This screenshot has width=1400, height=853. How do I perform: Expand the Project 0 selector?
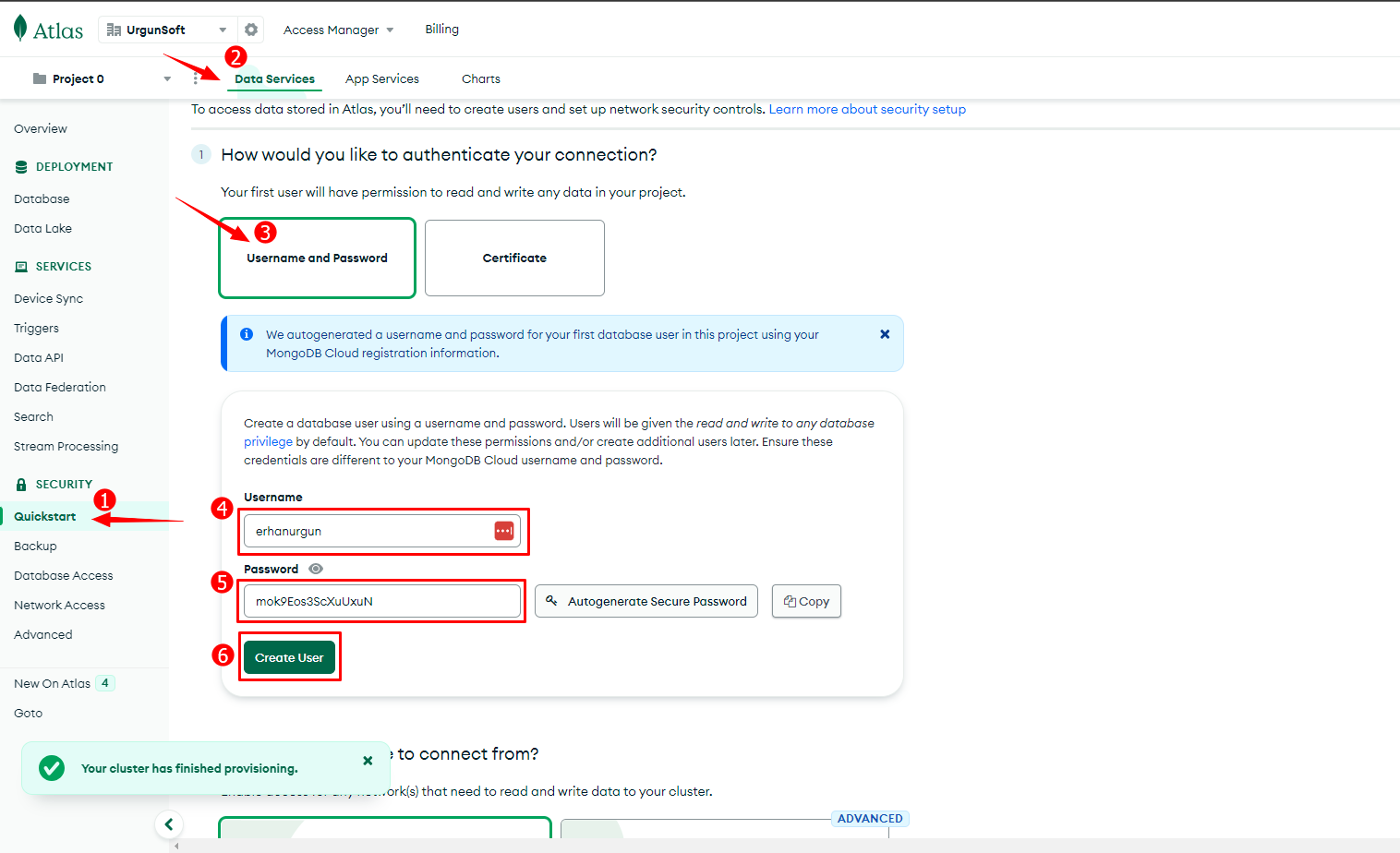tap(102, 78)
